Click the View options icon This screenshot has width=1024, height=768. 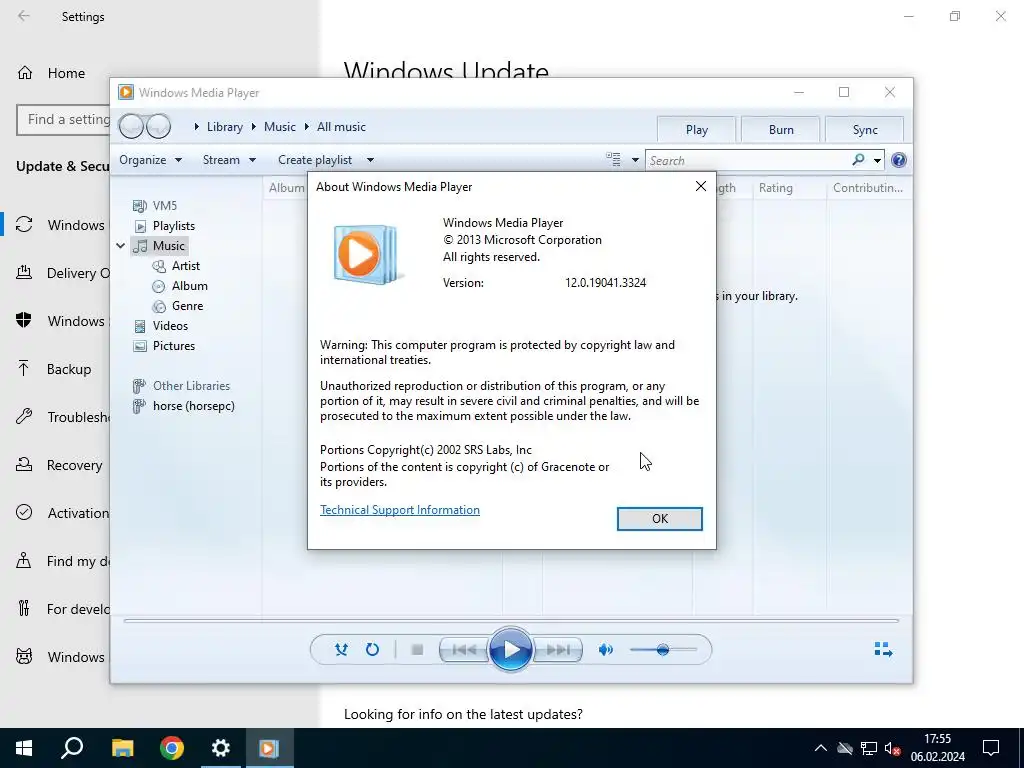pos(613,159)
